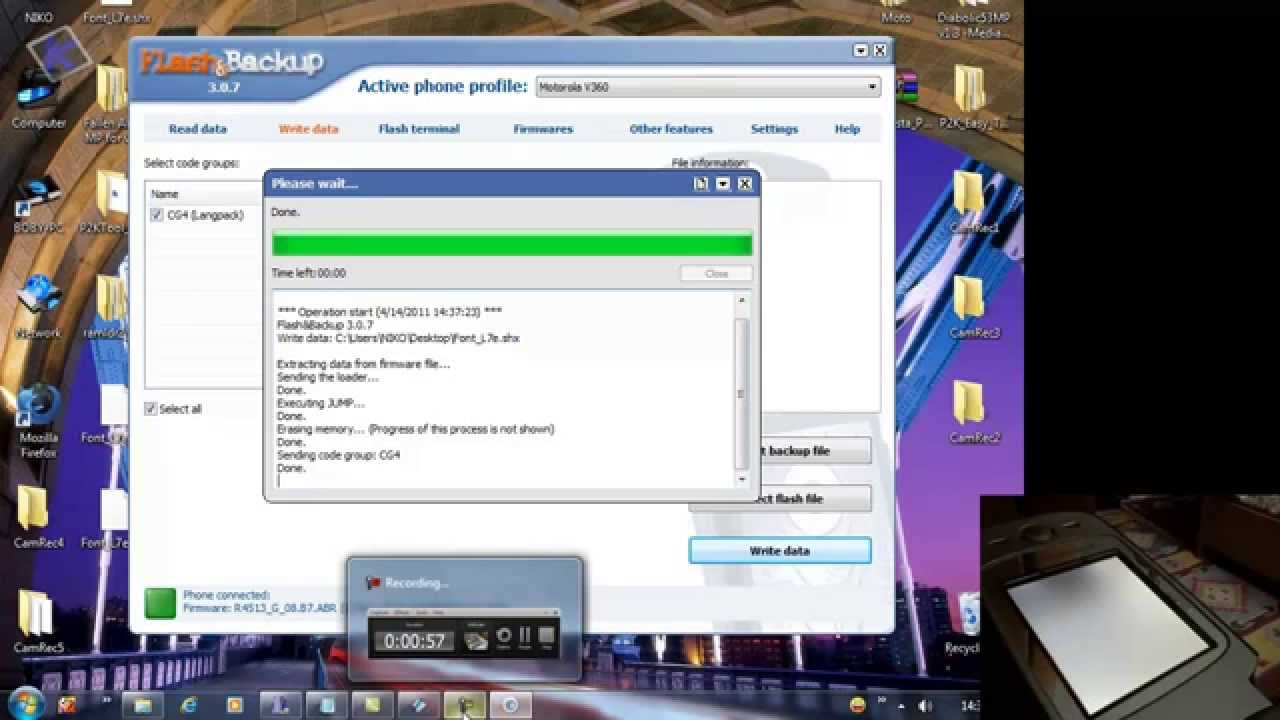Click the Windows Start orb
Screen dimensions: 1280x720
26,704
